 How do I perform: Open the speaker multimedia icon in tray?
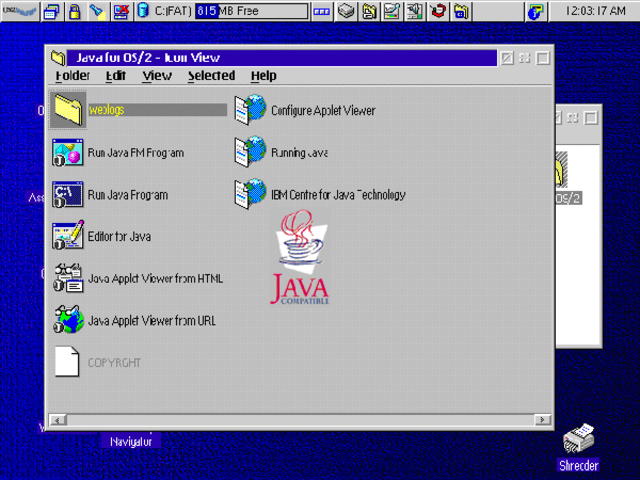coord(415,11)
